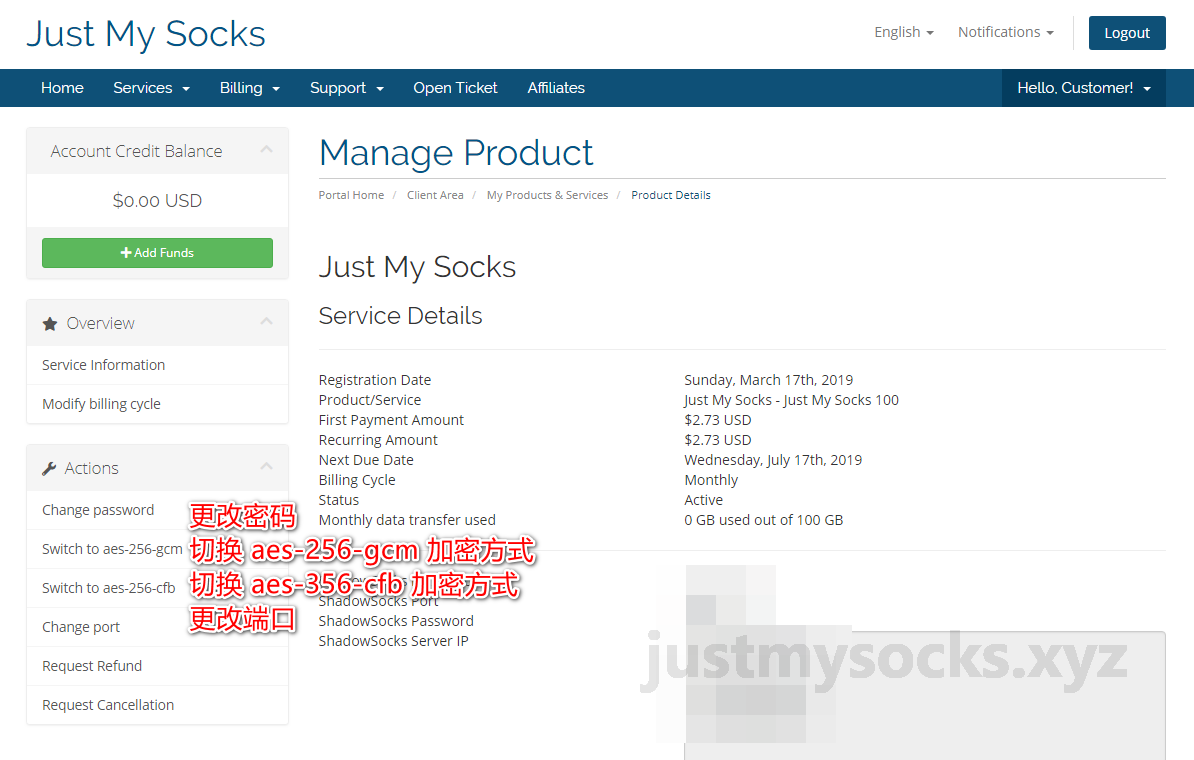Open the English language dropdown

coord(903,32)
